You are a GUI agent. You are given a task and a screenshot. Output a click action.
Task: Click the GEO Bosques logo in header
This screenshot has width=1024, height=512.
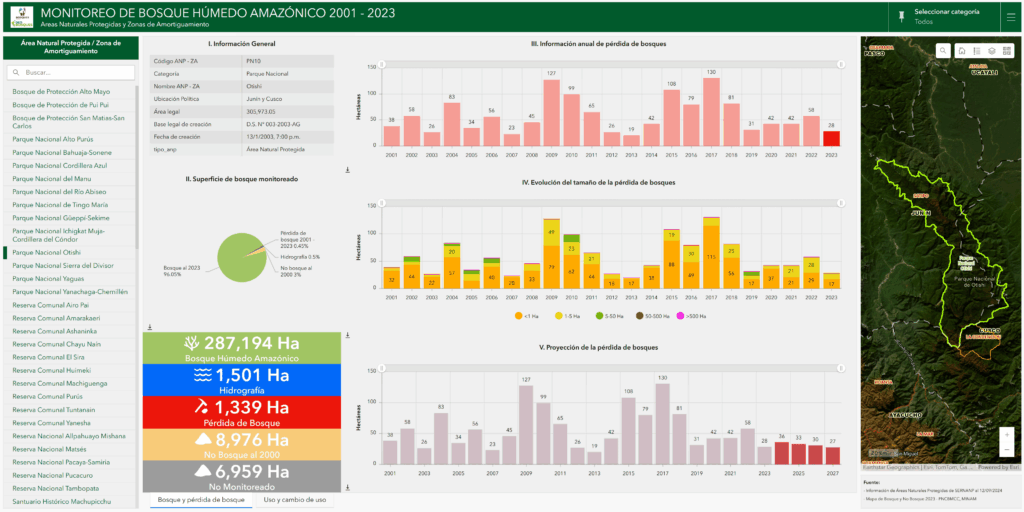(22, 16)
